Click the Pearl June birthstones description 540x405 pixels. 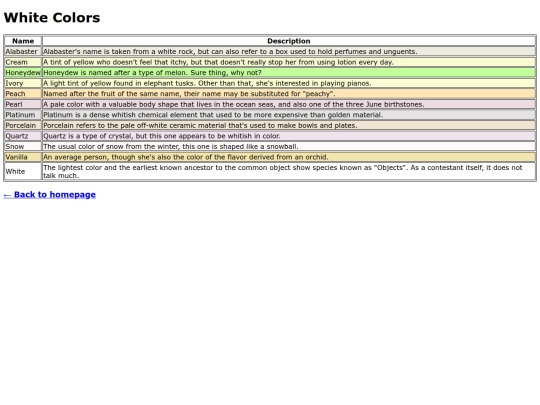pos(289,104)
